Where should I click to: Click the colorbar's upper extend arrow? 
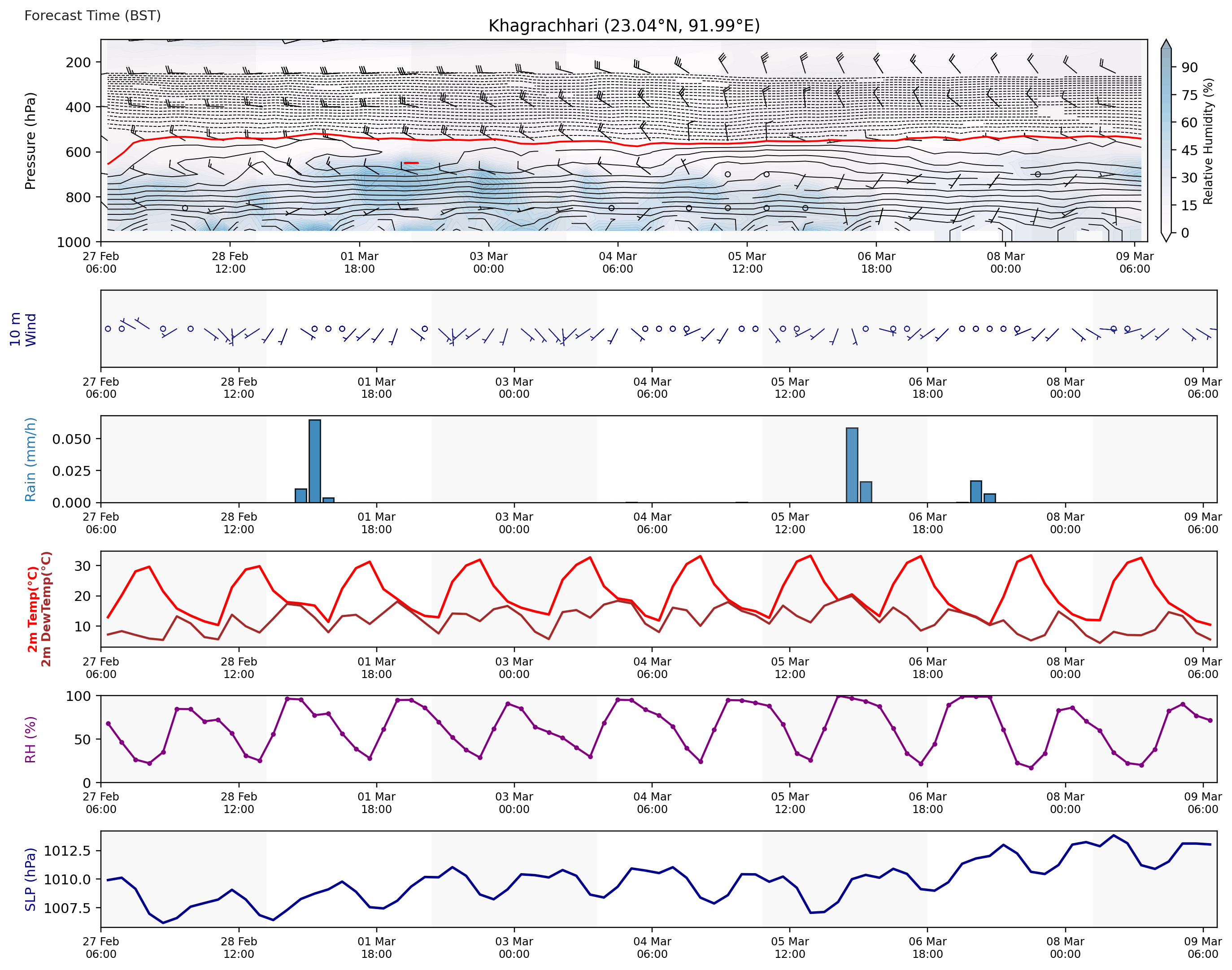point(1166,45)
